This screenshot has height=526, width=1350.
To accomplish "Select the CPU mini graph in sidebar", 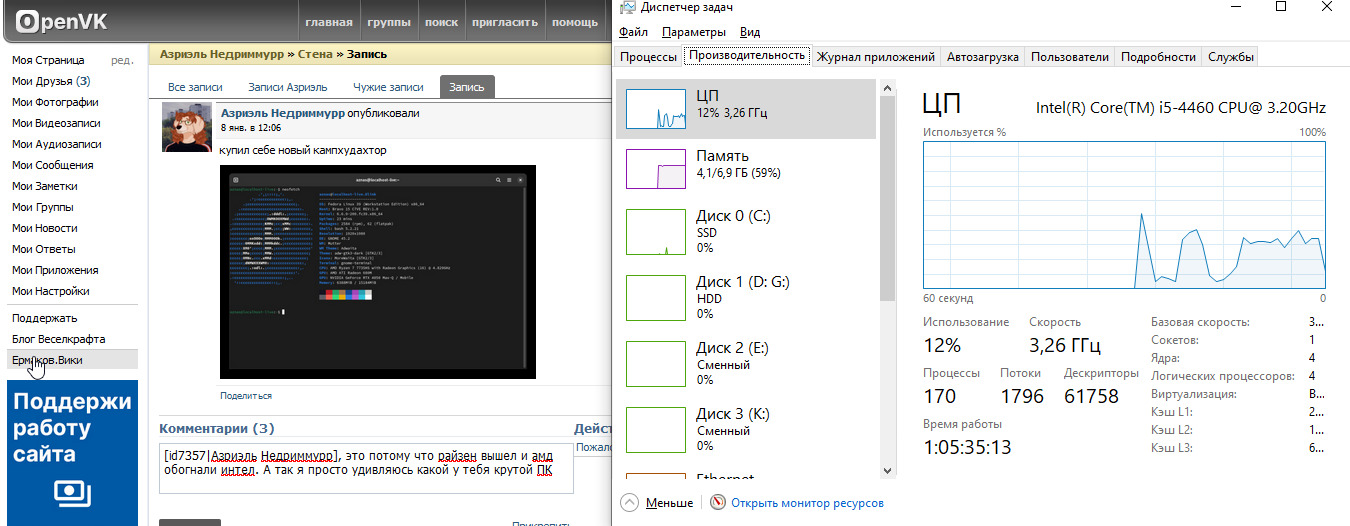I will click(655, 109).
